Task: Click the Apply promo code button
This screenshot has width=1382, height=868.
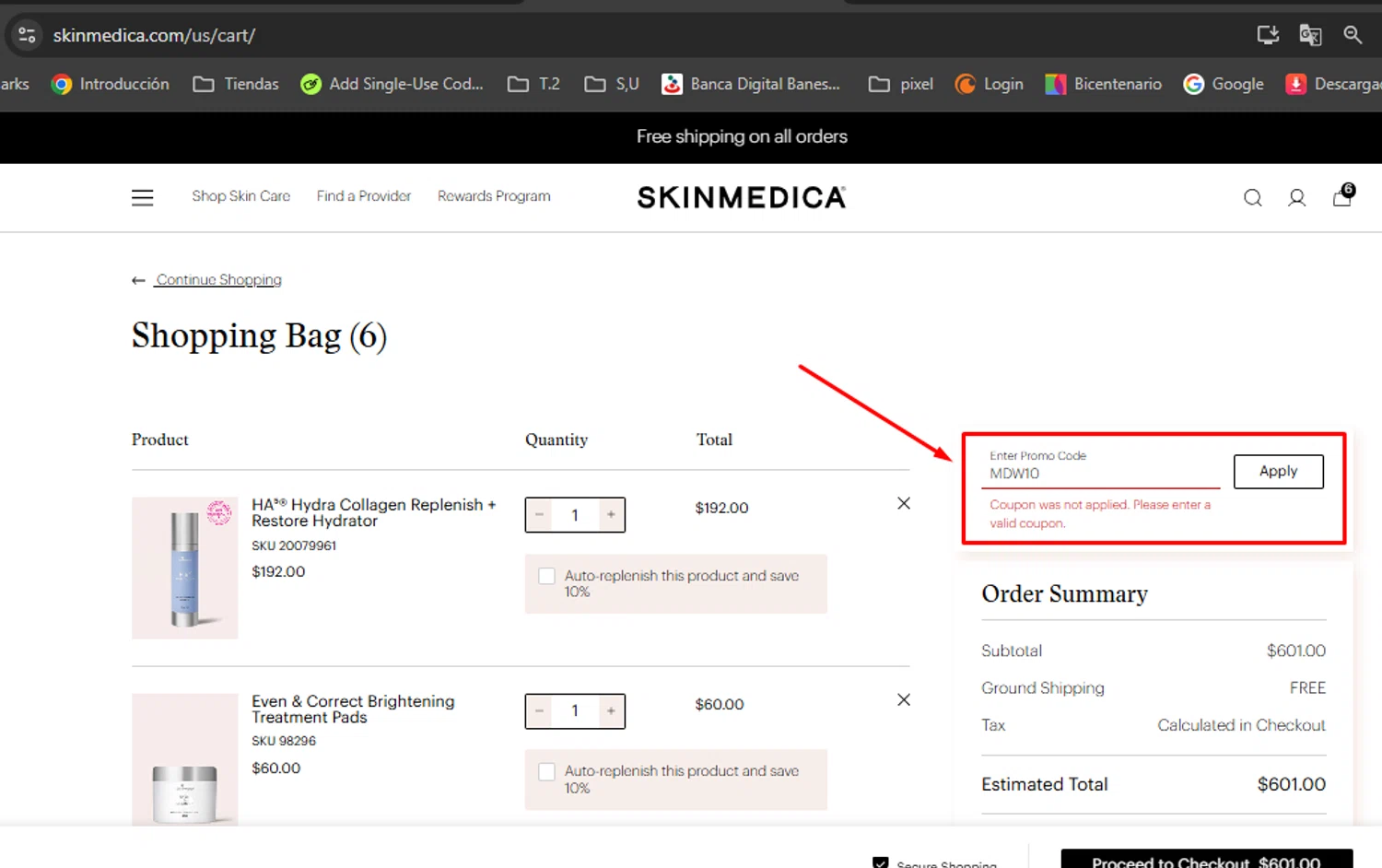Action: (1278, 471)
